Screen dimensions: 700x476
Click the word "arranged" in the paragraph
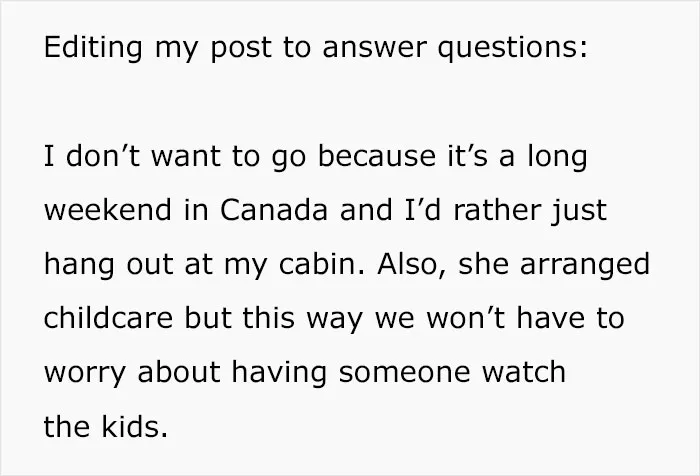(585, 265)
